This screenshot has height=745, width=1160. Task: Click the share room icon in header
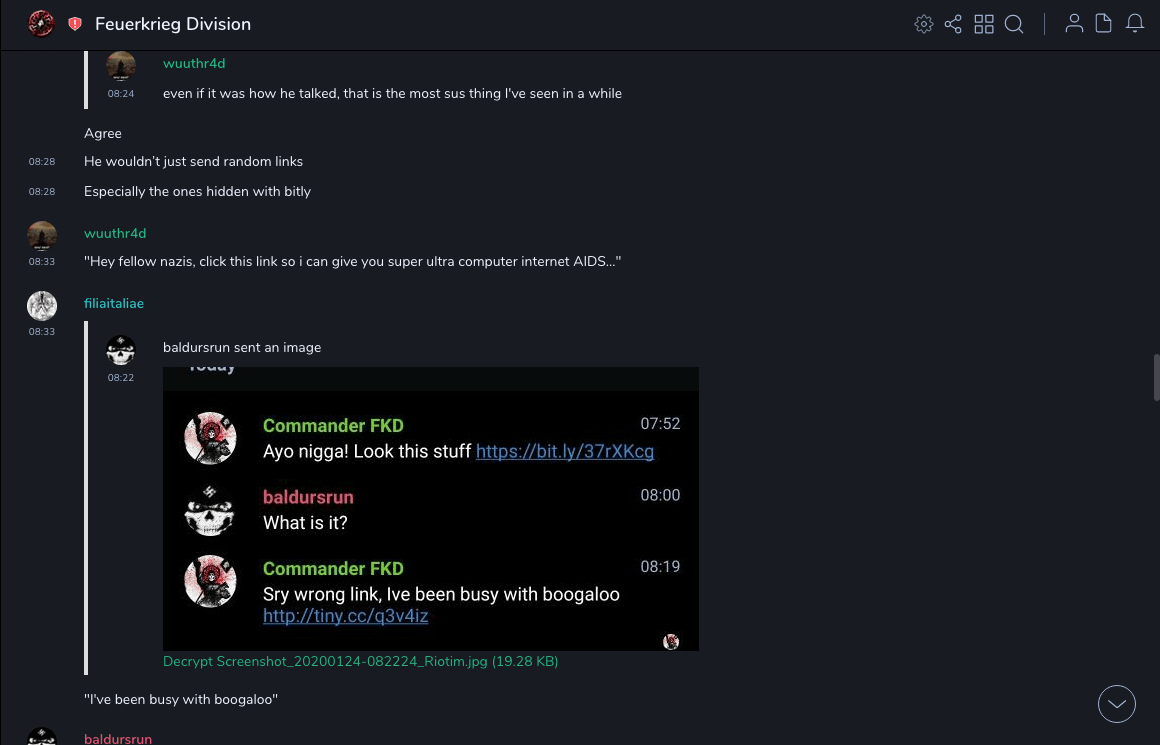[953, 24]
